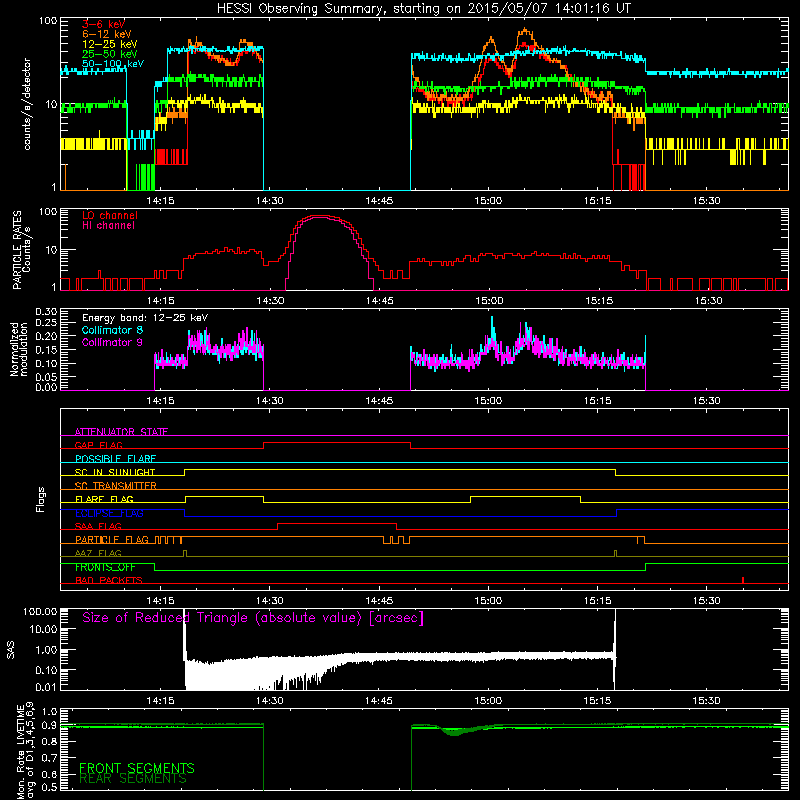Click the SC TRANSMITTER flag label
The height and width of the screenshot is (800, 800).
click(116, 485)
